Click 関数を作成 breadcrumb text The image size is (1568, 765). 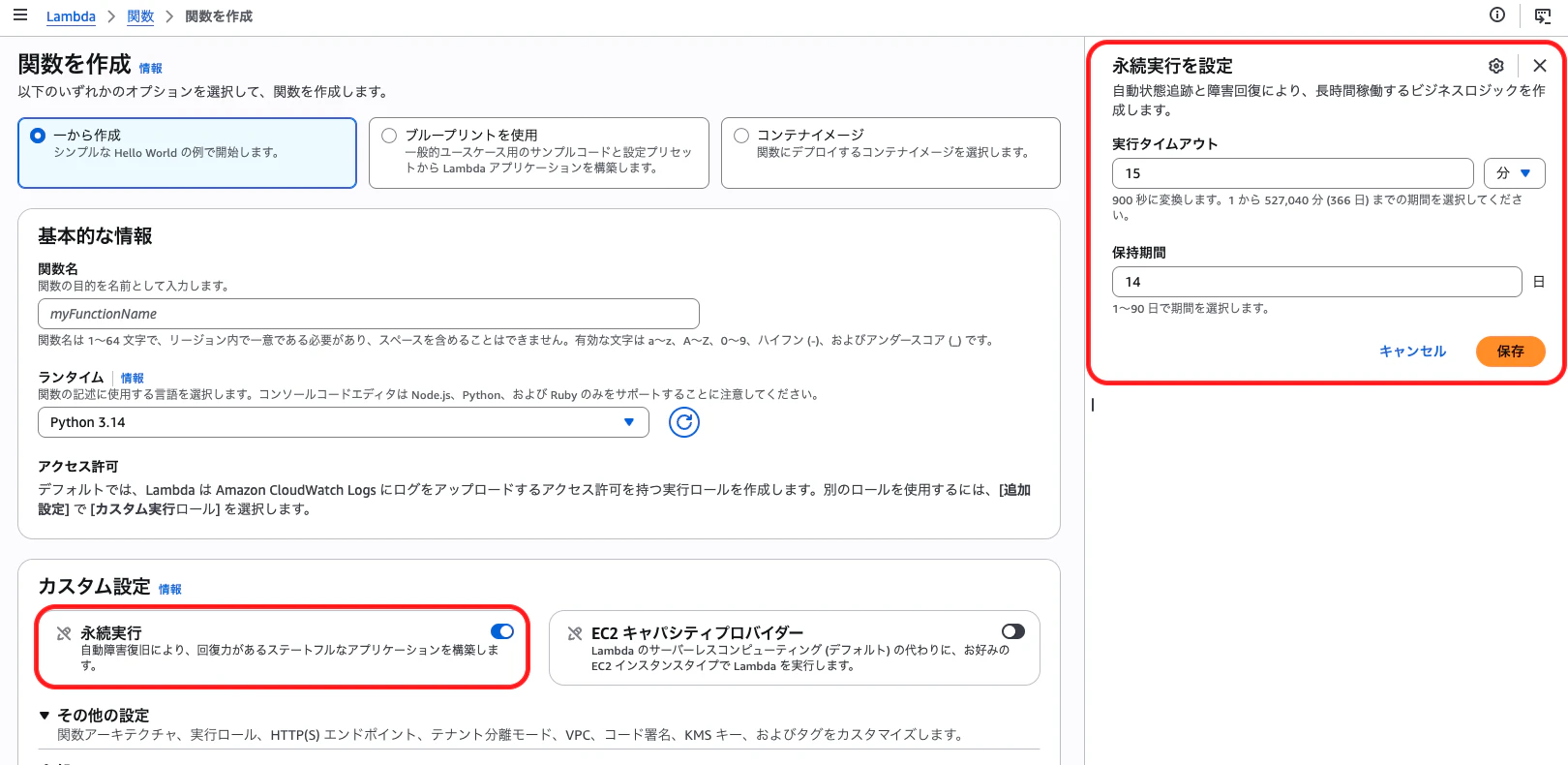coord(219,16)
